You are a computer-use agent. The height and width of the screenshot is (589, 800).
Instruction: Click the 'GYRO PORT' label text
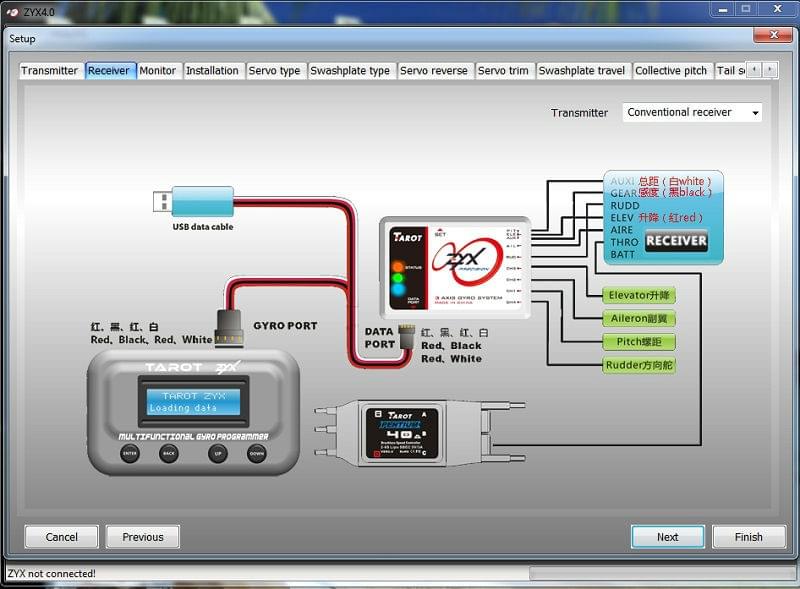click(285, 326)
